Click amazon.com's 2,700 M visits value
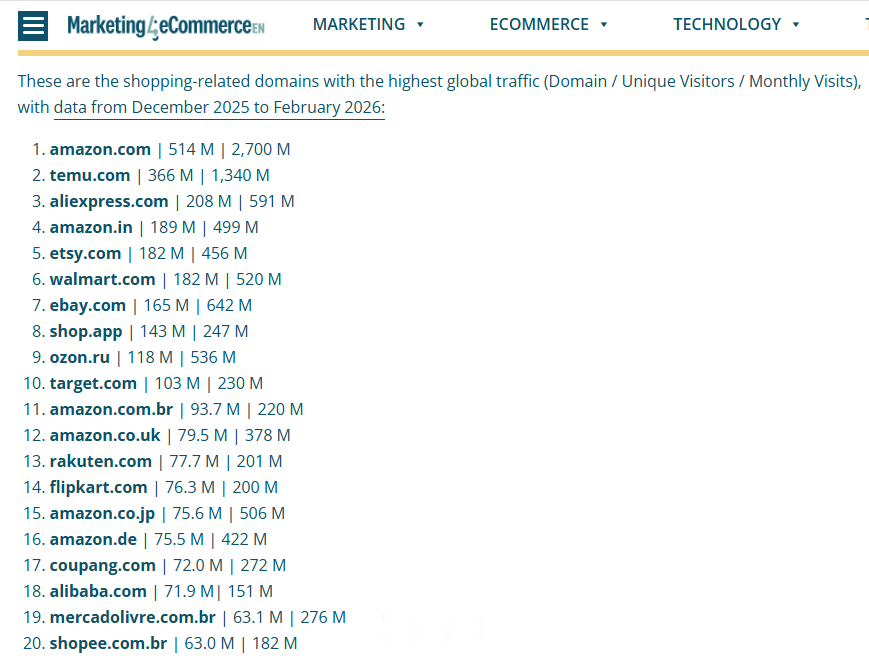869x661 pixels. pos(260,150)
